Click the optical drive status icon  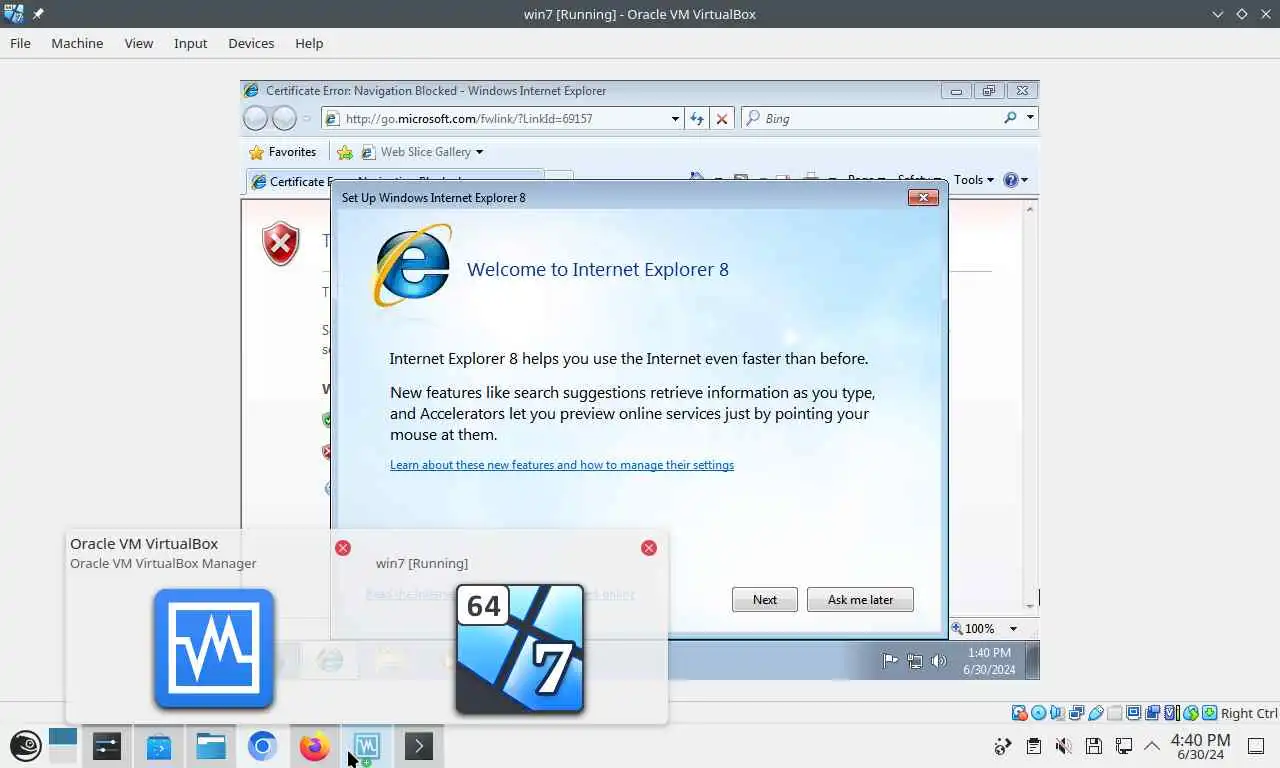[x=1038, y=713]
